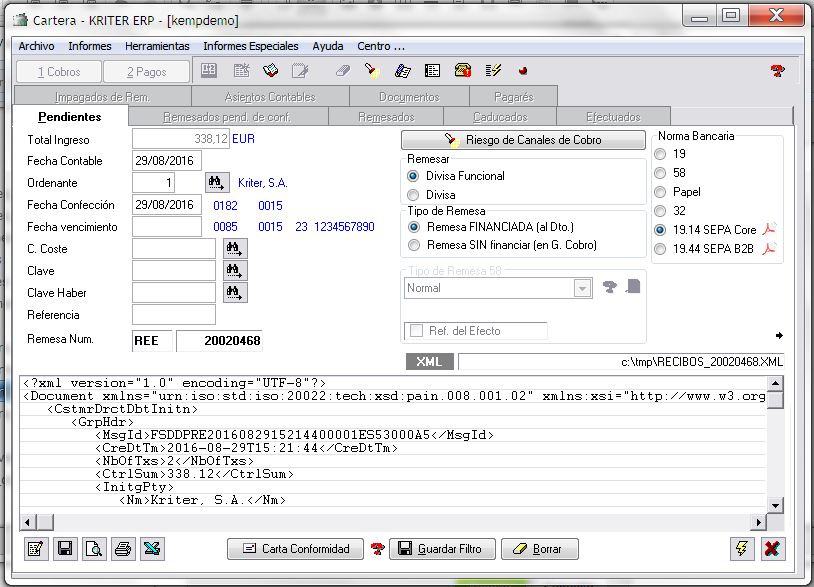814x587 pixels.
Task: Expand the Tipo de Remesa 58 dropdown
Action: click(582, 288)
